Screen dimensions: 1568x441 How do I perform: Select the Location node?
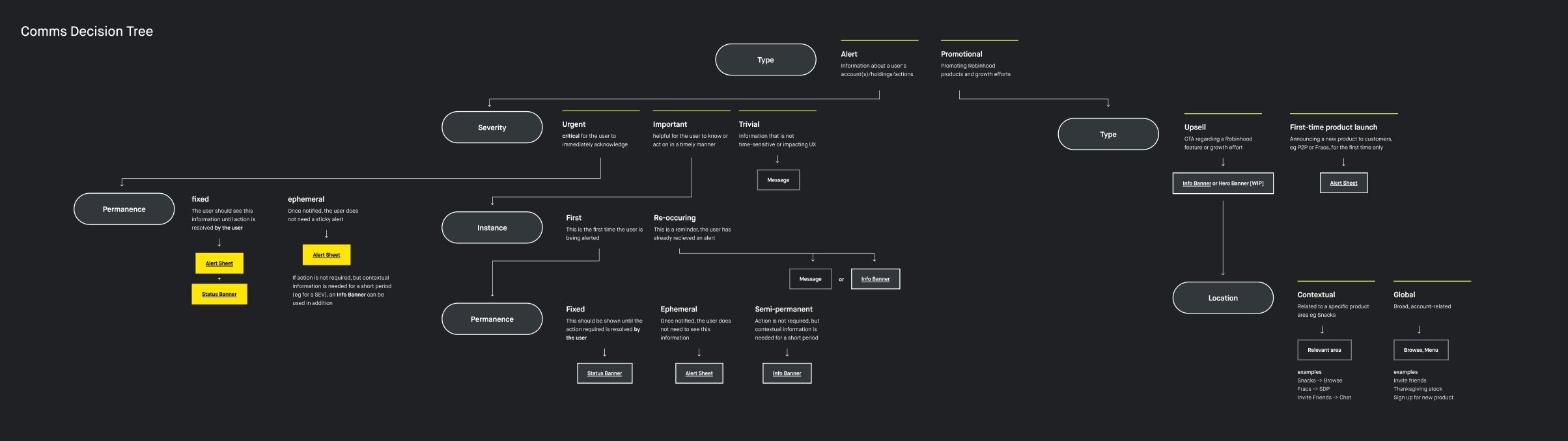1223,298
